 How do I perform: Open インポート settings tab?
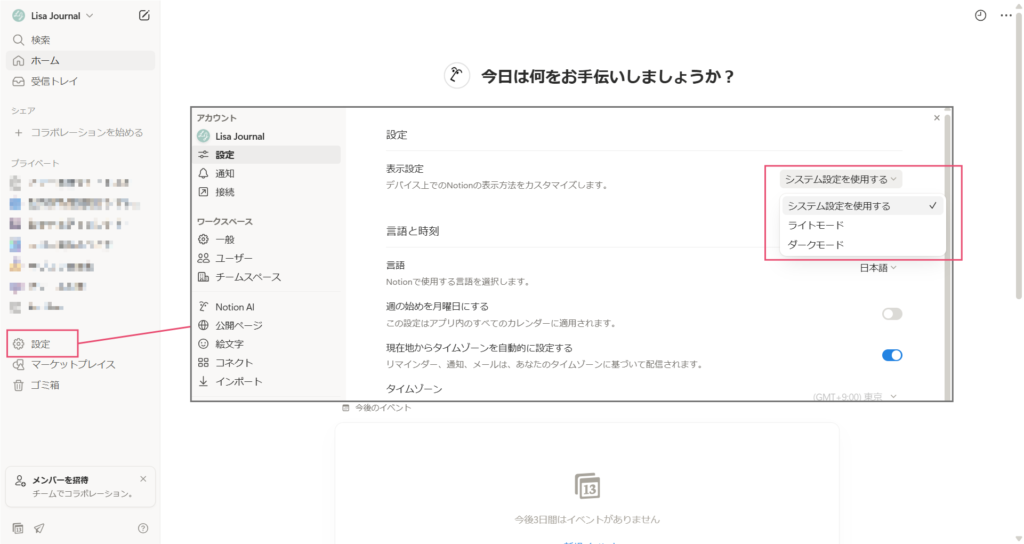pyautogui.click(x=268, y=381)
